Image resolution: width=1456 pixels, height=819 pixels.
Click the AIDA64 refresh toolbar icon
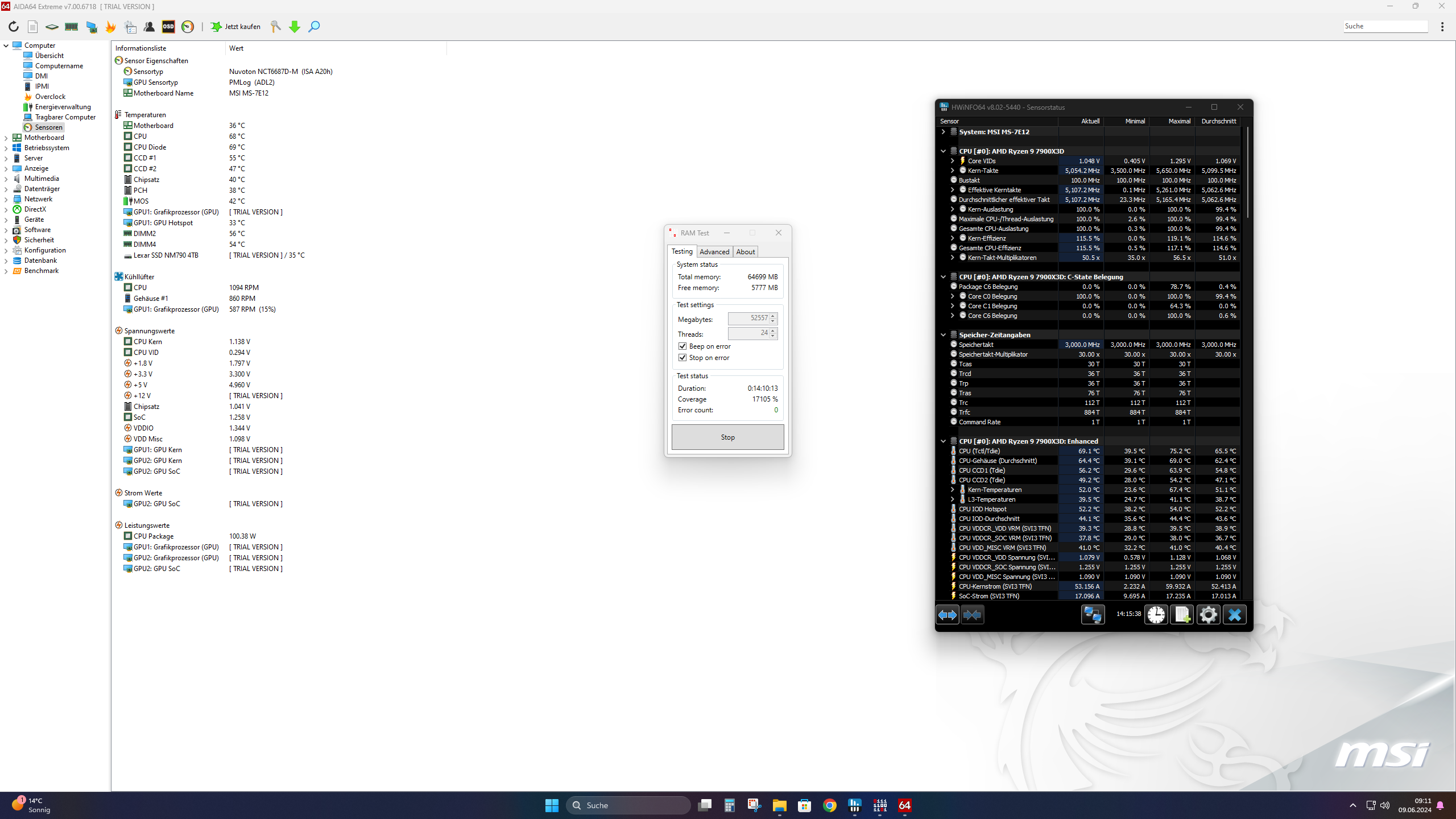pos(14,27)
